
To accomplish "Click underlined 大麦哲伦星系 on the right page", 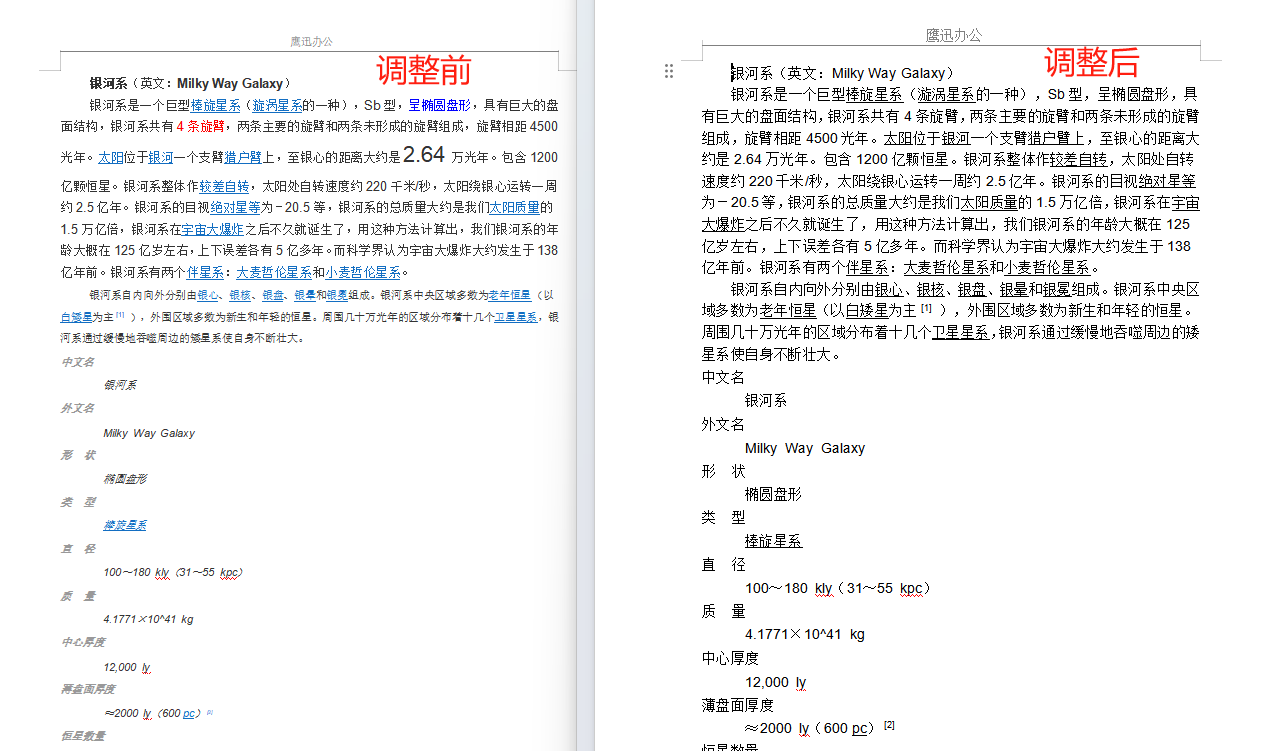I will pyautogui.click(x=946, y=267).
